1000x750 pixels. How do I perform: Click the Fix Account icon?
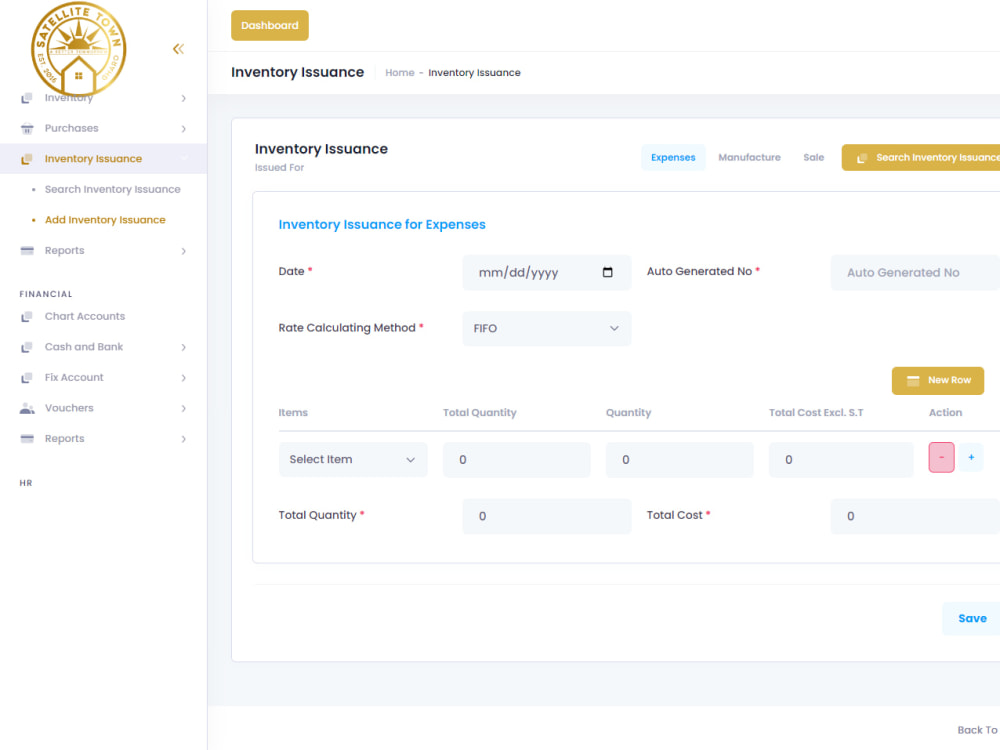[x=27, y=378]
